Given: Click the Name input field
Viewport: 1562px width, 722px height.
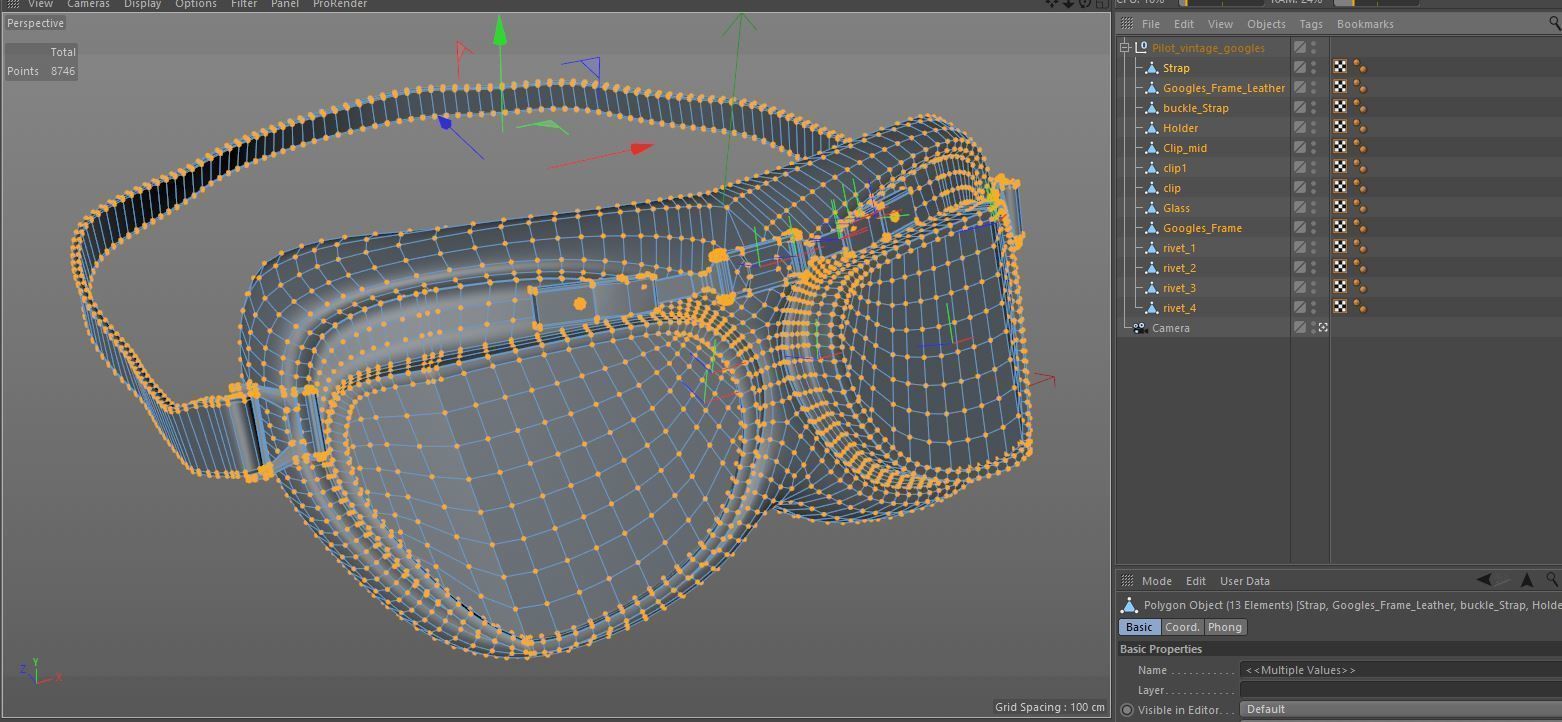Looking at the screenshot, I should click(x=1400, y=670).
